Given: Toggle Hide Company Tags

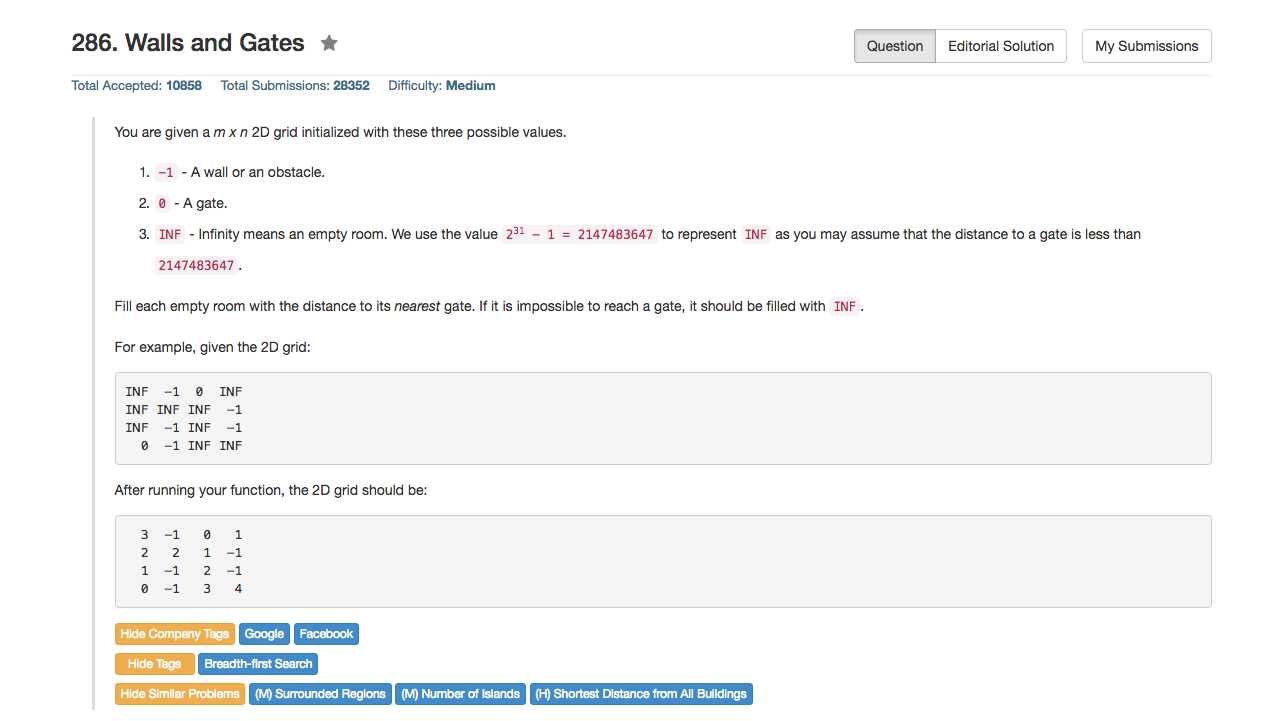Looking at the screenshot, I should (x=175, y=634).
